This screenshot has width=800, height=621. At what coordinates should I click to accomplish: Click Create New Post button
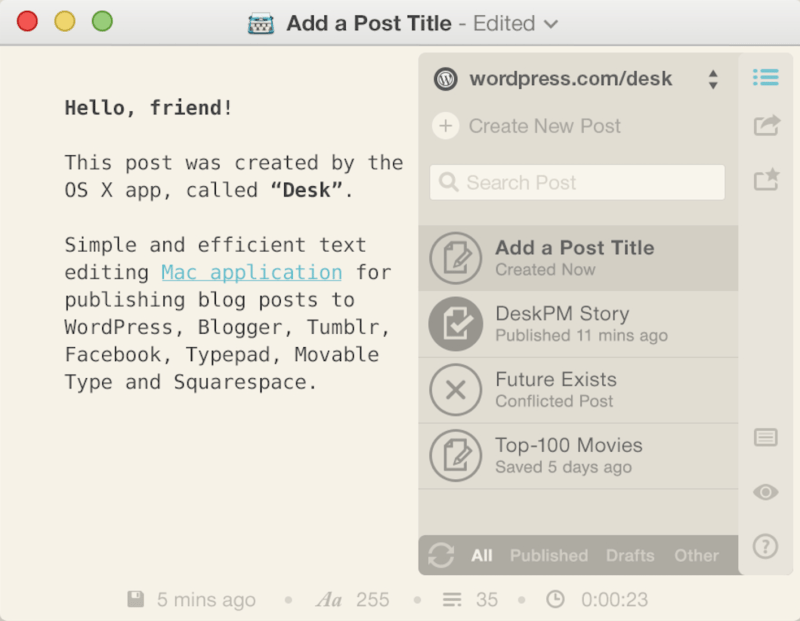pos(527,126)
